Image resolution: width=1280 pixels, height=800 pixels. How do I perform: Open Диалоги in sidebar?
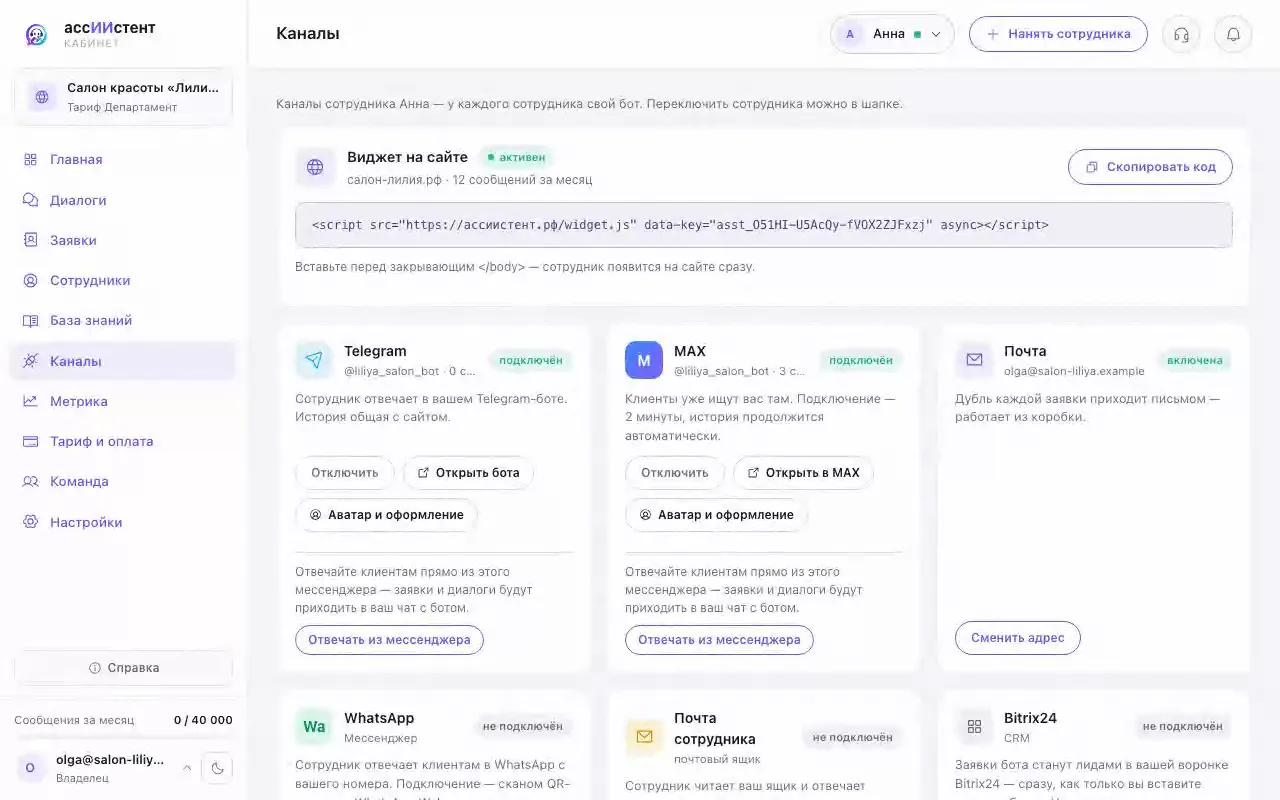[x=122, y=200]
